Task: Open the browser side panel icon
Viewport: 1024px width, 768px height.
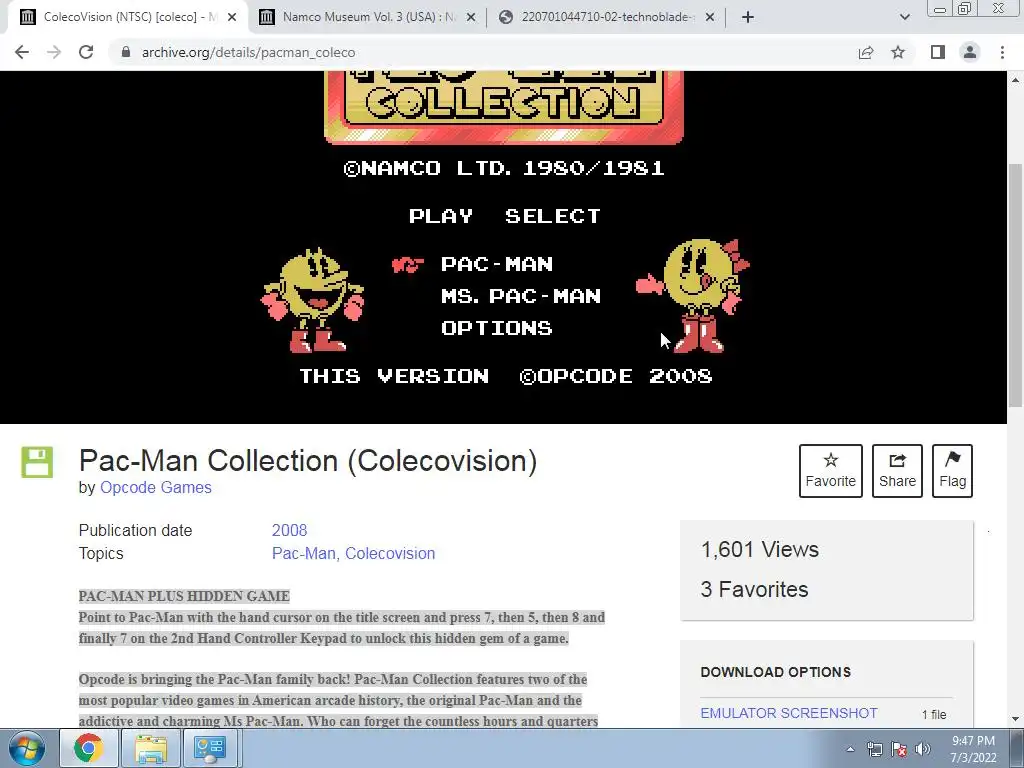Action: [938, 52]
